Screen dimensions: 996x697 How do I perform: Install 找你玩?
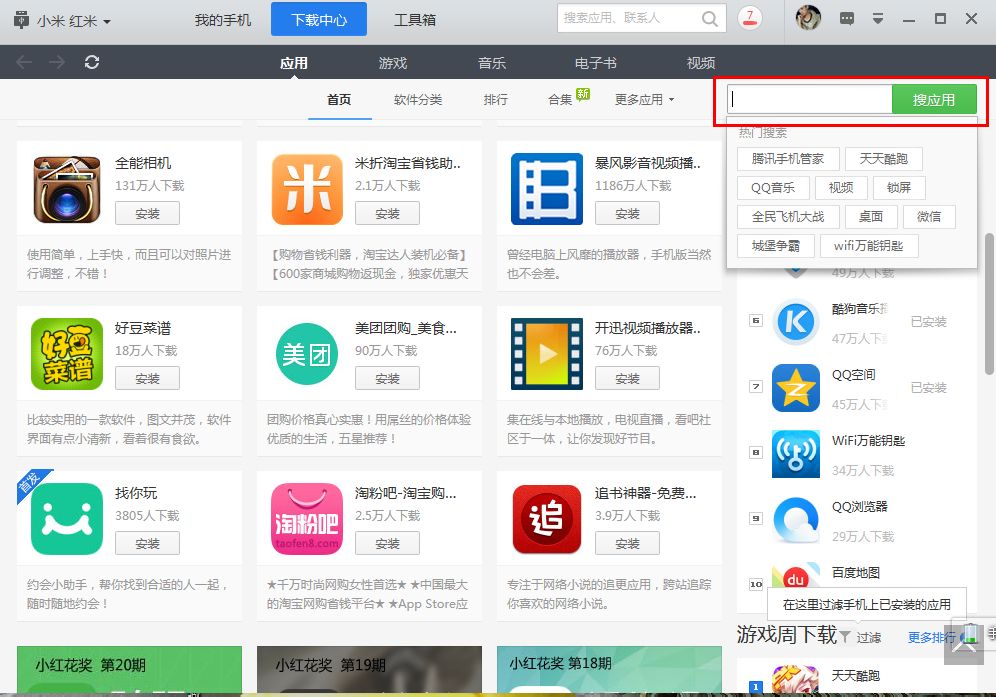point(147,544)
